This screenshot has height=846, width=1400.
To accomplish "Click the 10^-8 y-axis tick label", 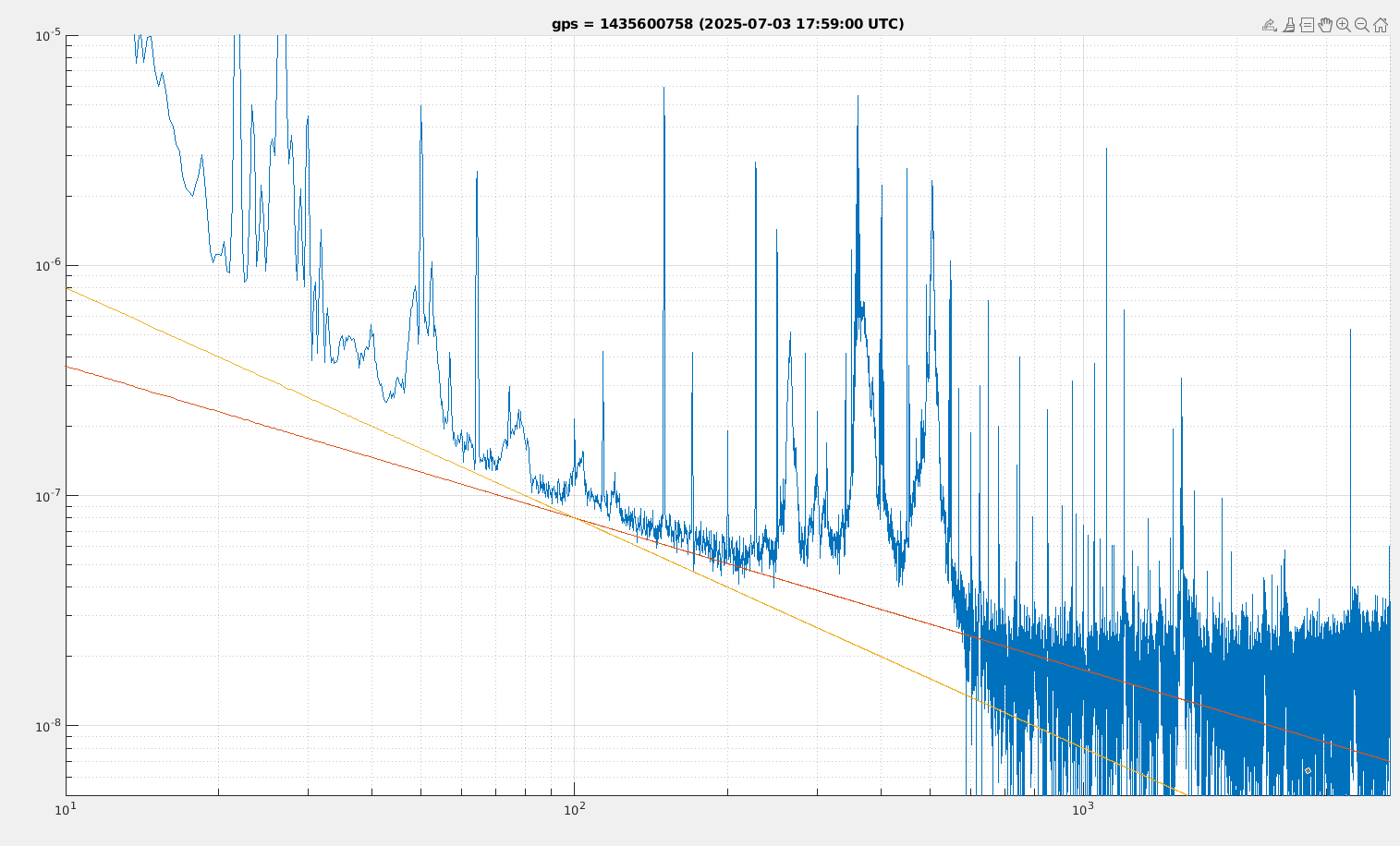I will click(48, 726).
